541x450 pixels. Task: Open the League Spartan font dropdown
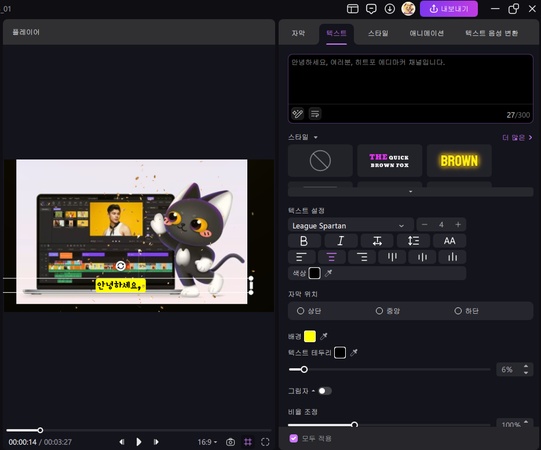[351, 225]
